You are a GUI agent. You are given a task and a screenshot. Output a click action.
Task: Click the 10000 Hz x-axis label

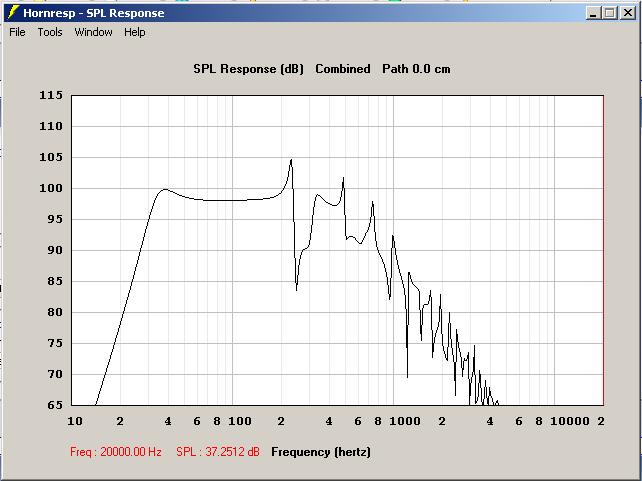pos(570,421)
